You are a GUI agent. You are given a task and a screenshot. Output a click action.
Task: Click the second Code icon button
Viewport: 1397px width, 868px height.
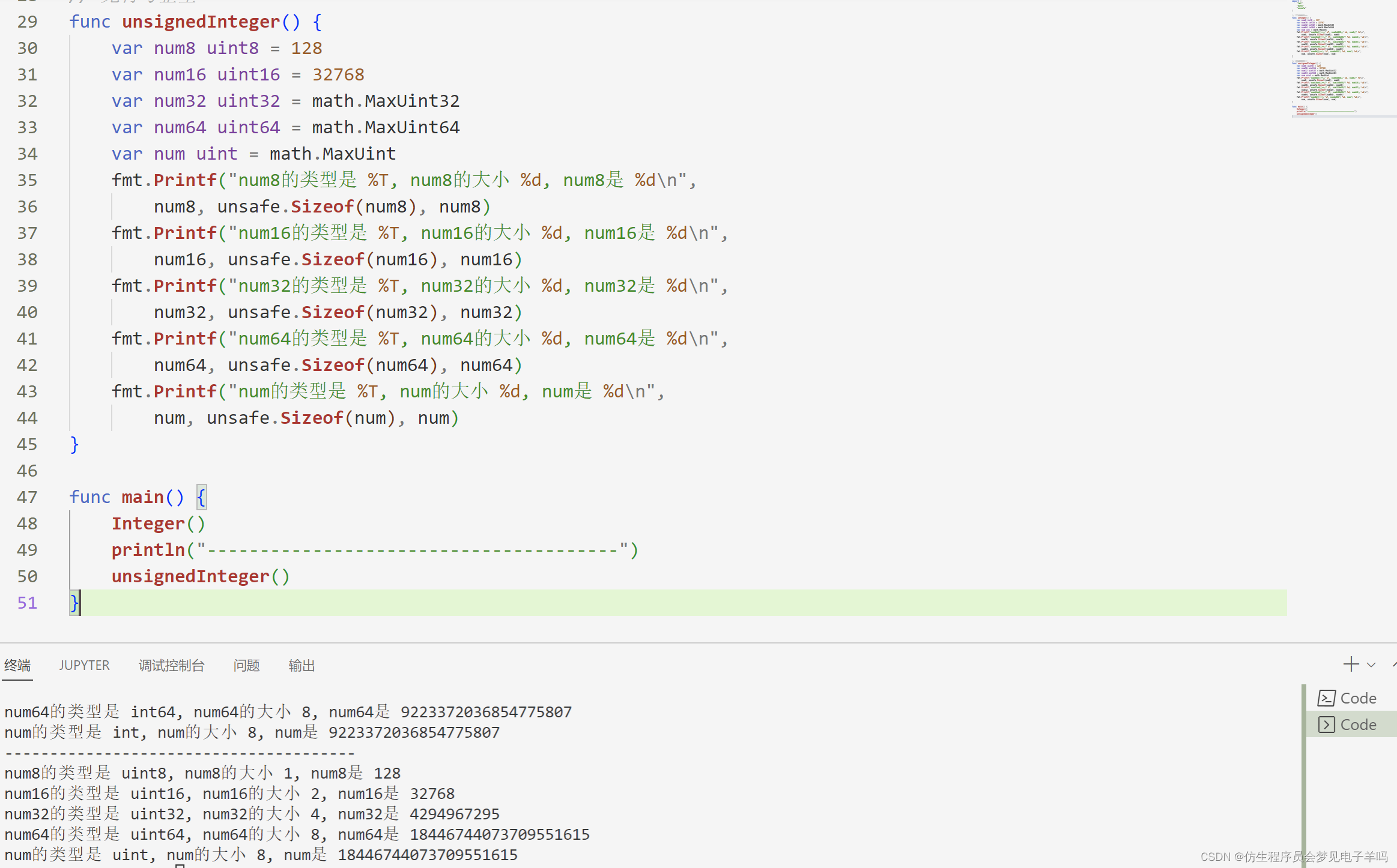pyautogui.click(x=1348, y=723)
